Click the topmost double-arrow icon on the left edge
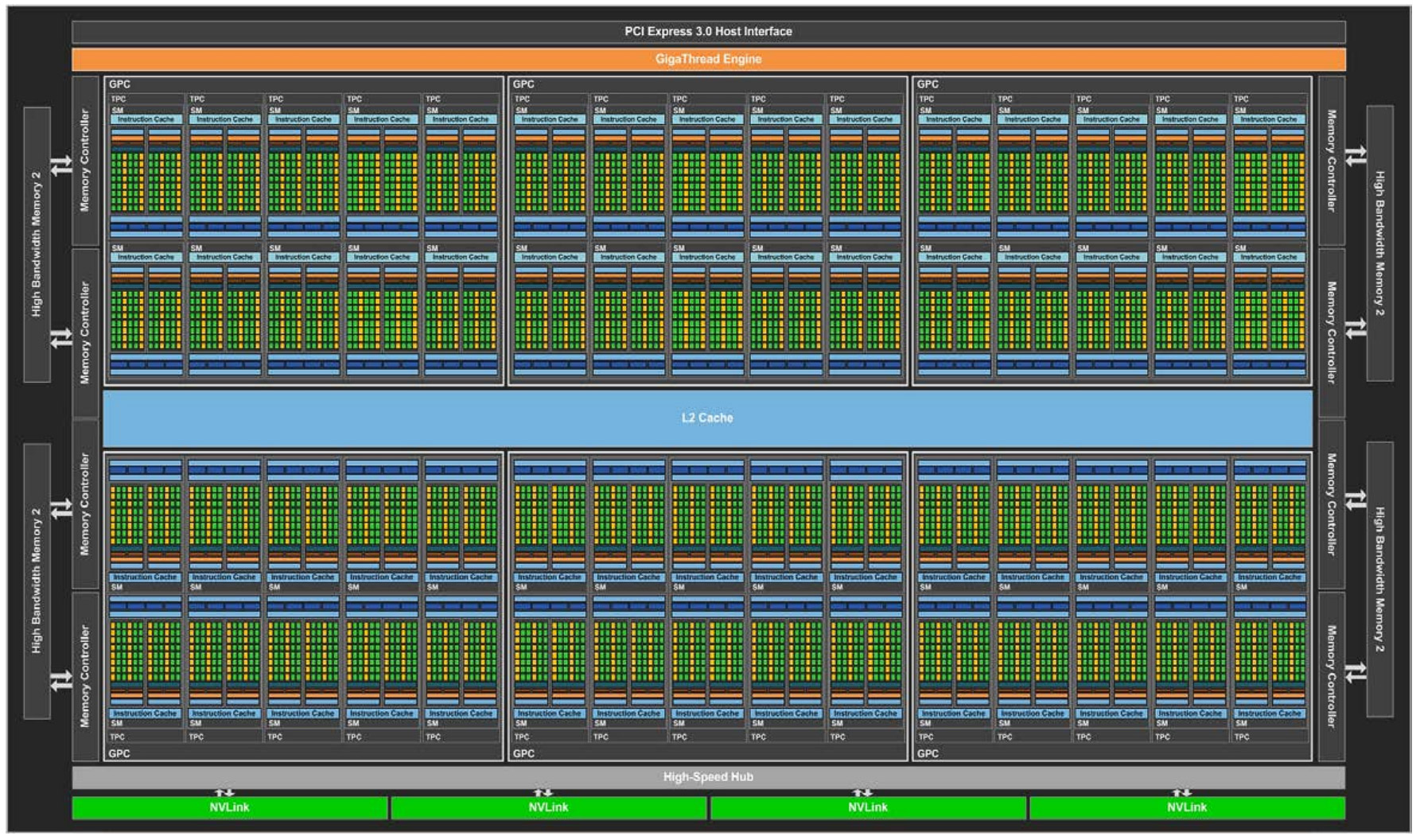The height and width of the screenshot is (840, 1420). tap(61, 166)
